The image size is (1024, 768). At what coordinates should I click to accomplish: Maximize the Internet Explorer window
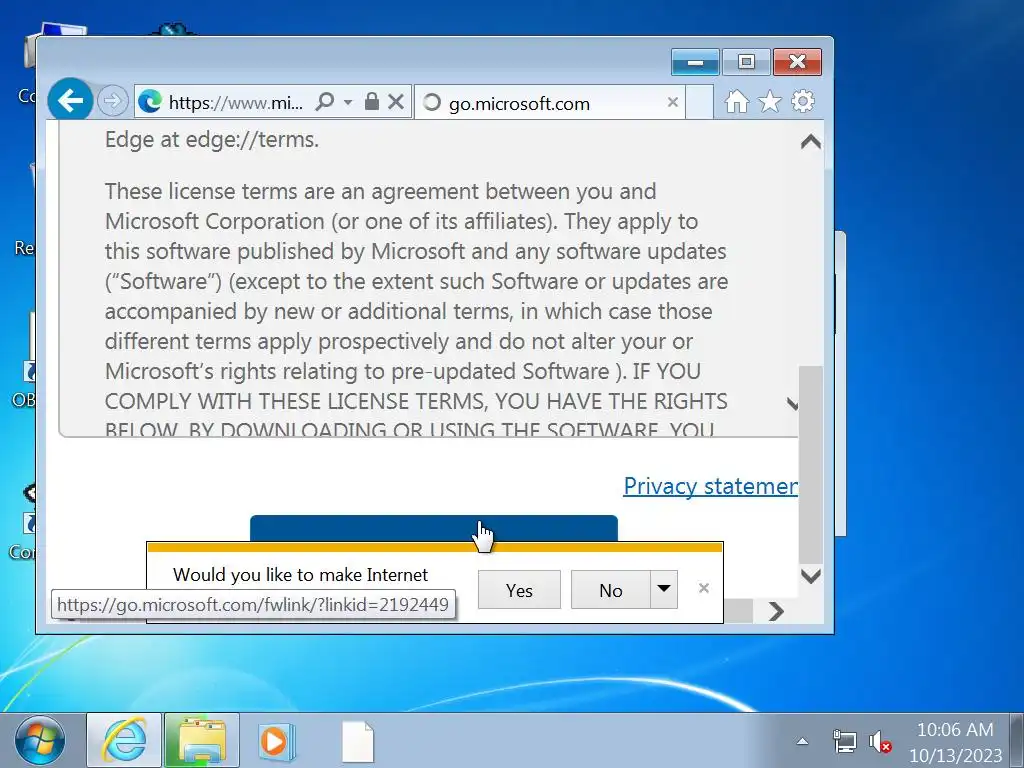pos(746,62)
